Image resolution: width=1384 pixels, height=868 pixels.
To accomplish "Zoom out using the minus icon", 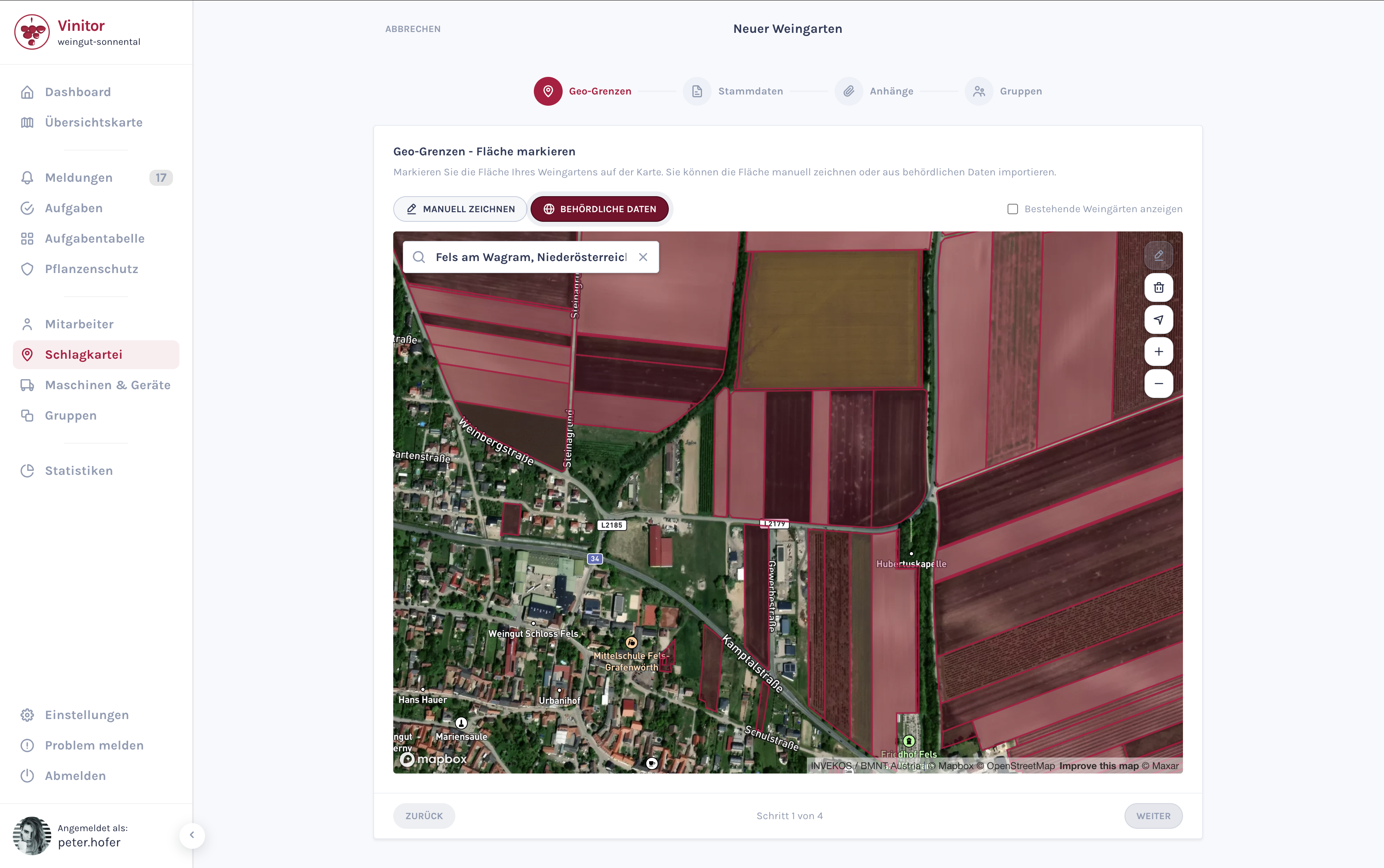I will pyautogui.click(x=1159, y=384).
